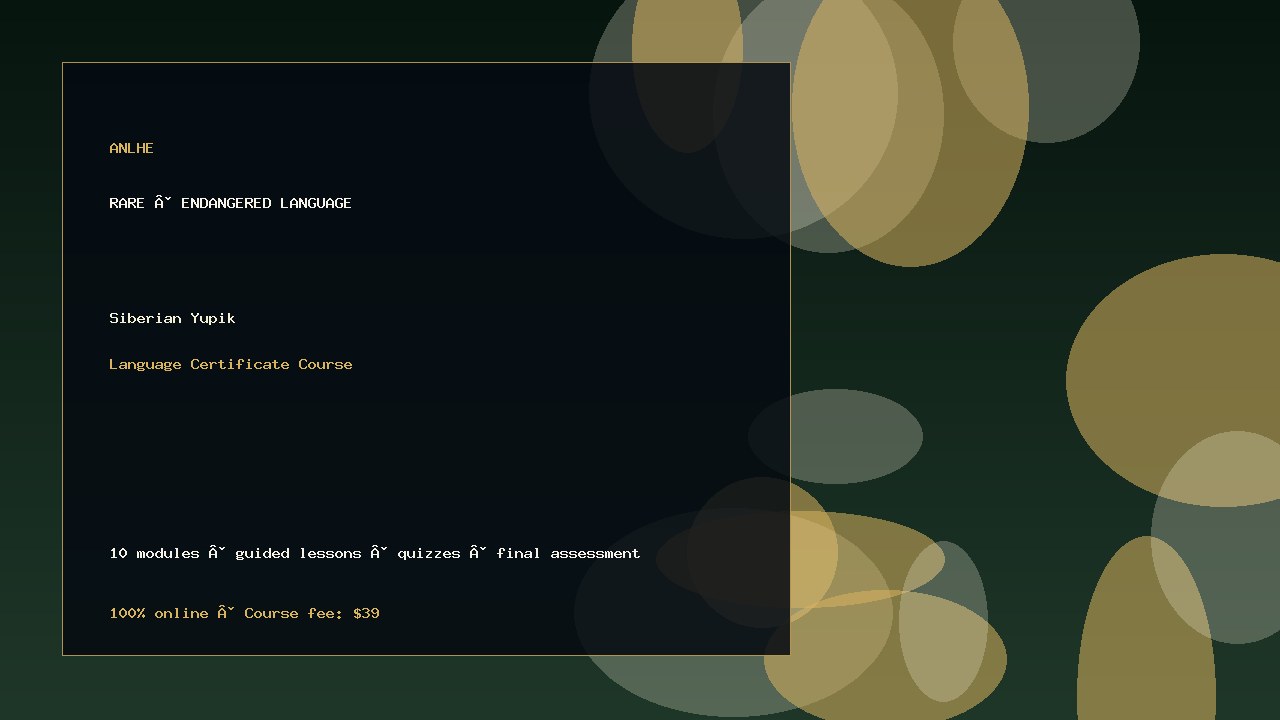Select the "Language Certificate Course" subtitle
The width and height of the screenshot is (1280, 720).
coord(230,364)
